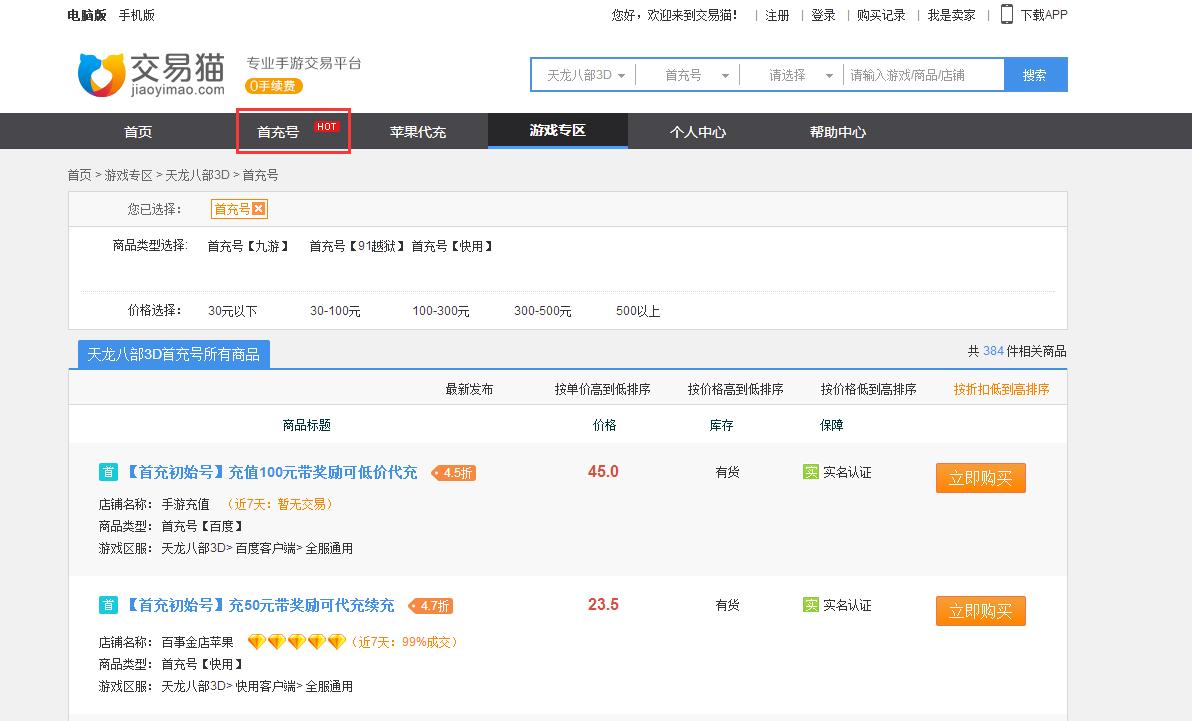Switch to the 苹果代充 navigation tab
The height and width of the screenshot is (721, 1192).
point(418,131)
